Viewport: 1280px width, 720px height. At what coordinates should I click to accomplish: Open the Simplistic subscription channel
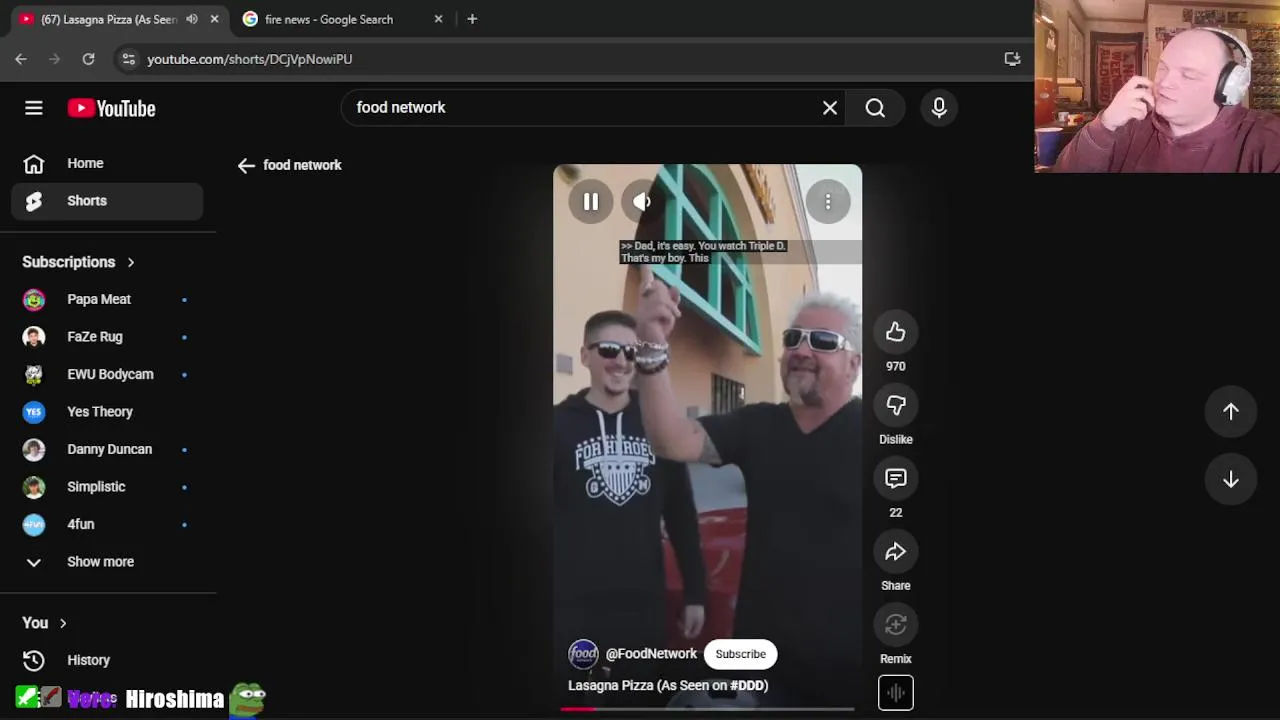[108, 487]
